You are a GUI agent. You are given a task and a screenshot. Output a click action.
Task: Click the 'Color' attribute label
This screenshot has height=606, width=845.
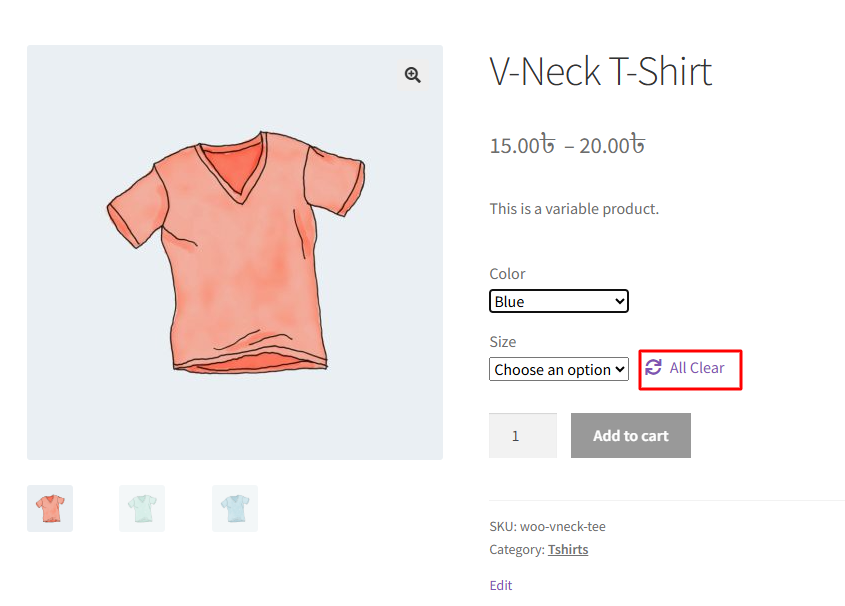(x=507, y=273)
